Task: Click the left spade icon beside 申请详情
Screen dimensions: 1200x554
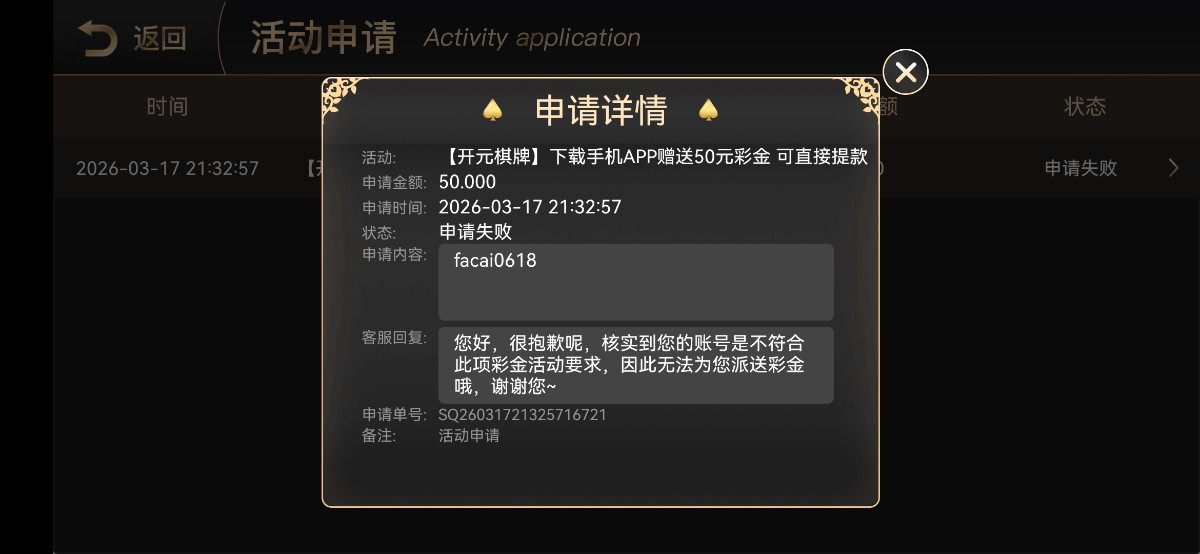Action: point(492,109)
